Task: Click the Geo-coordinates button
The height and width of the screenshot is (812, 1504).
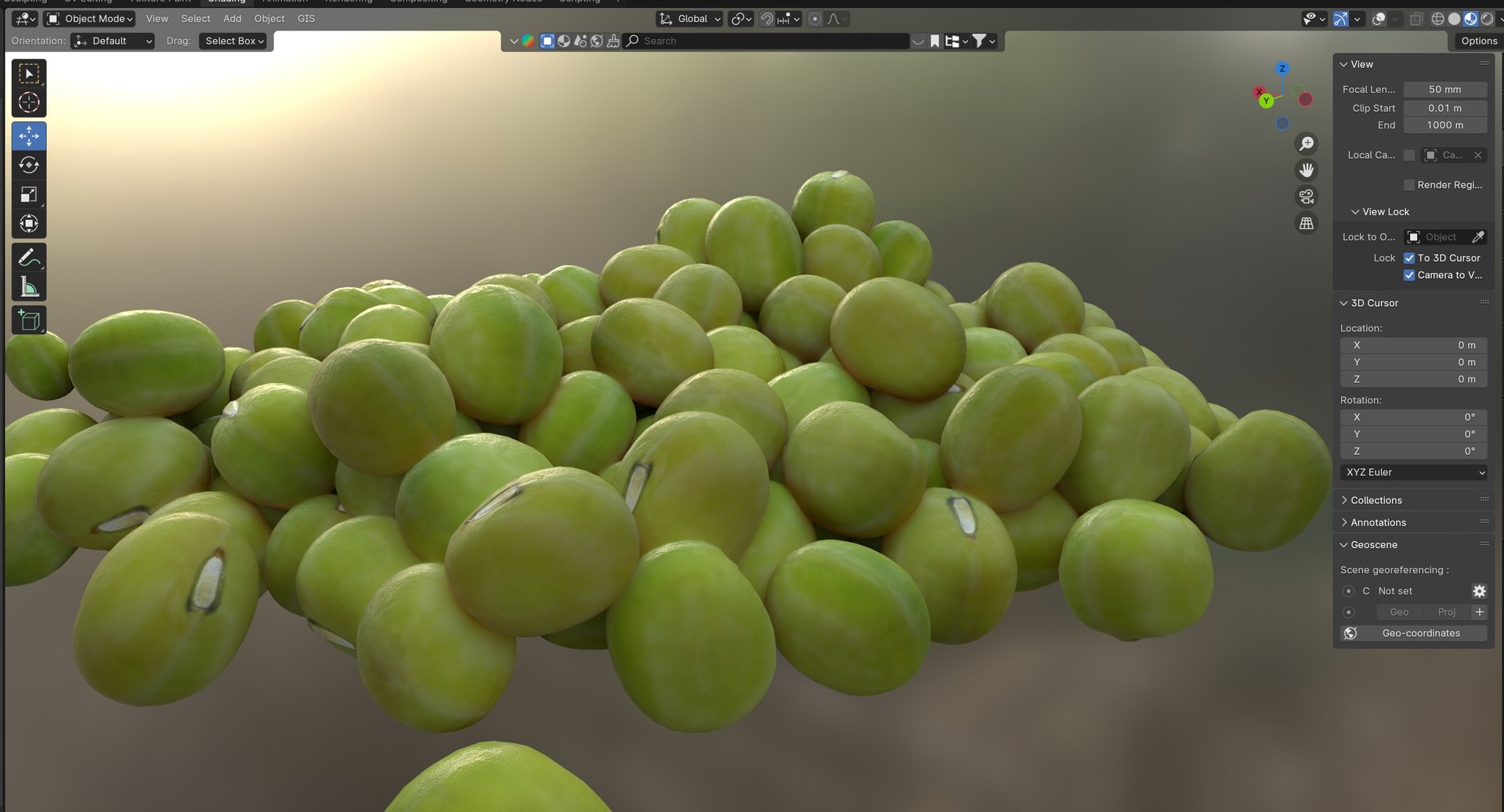Action: (x=1421, y=633)
